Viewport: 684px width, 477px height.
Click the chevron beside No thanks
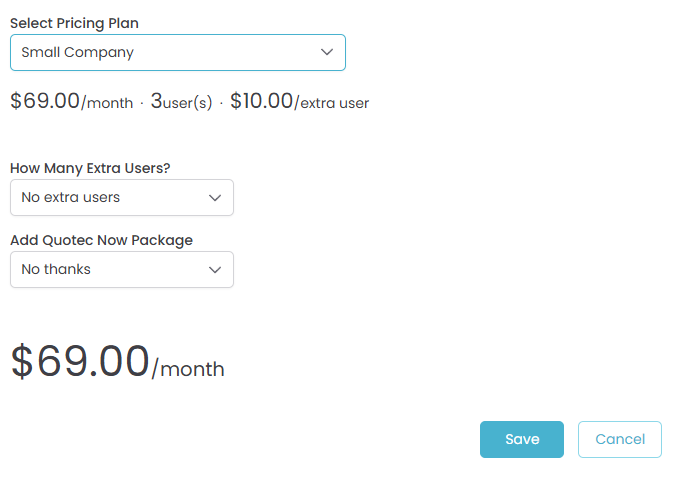pyautogui.click(x=215, y=270)
